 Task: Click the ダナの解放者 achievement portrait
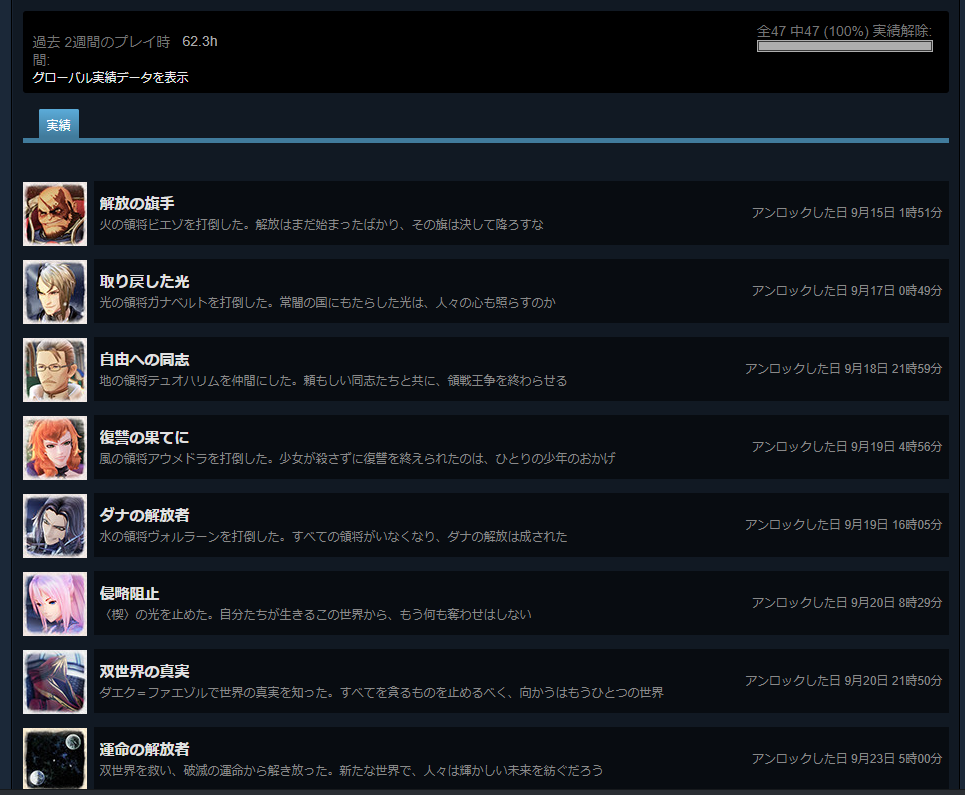coord(55,526)
